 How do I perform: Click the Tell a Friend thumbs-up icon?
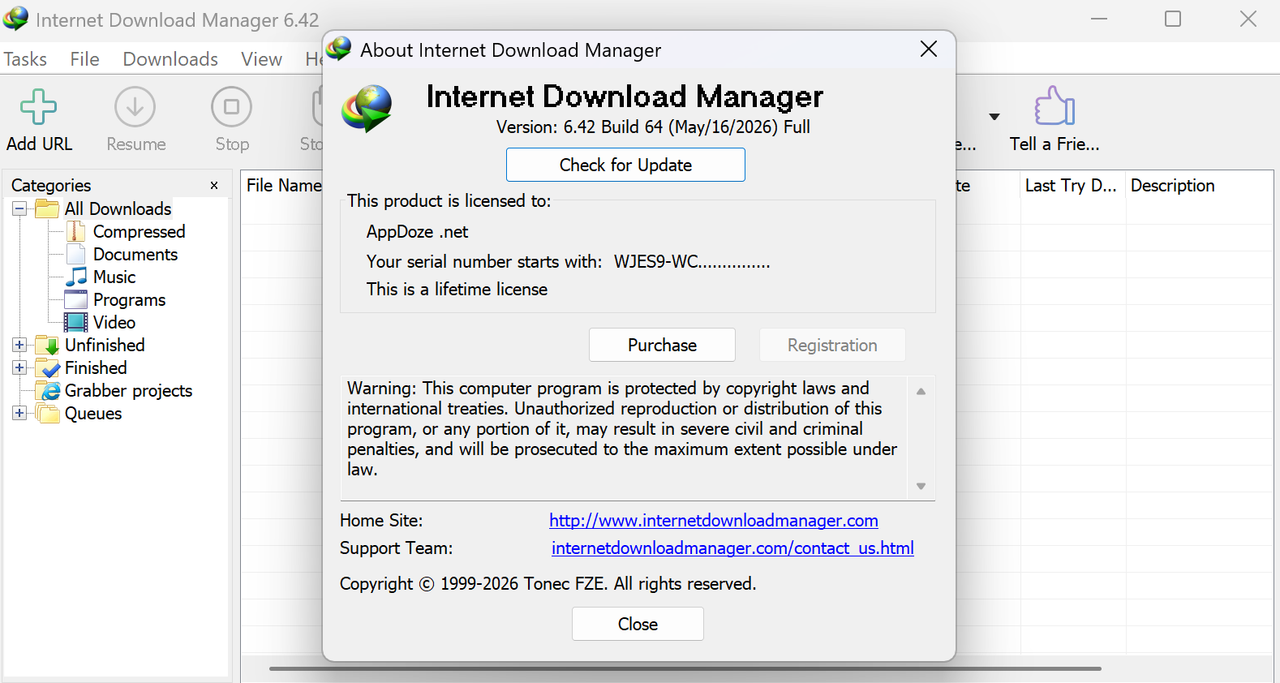[1054, 106]
